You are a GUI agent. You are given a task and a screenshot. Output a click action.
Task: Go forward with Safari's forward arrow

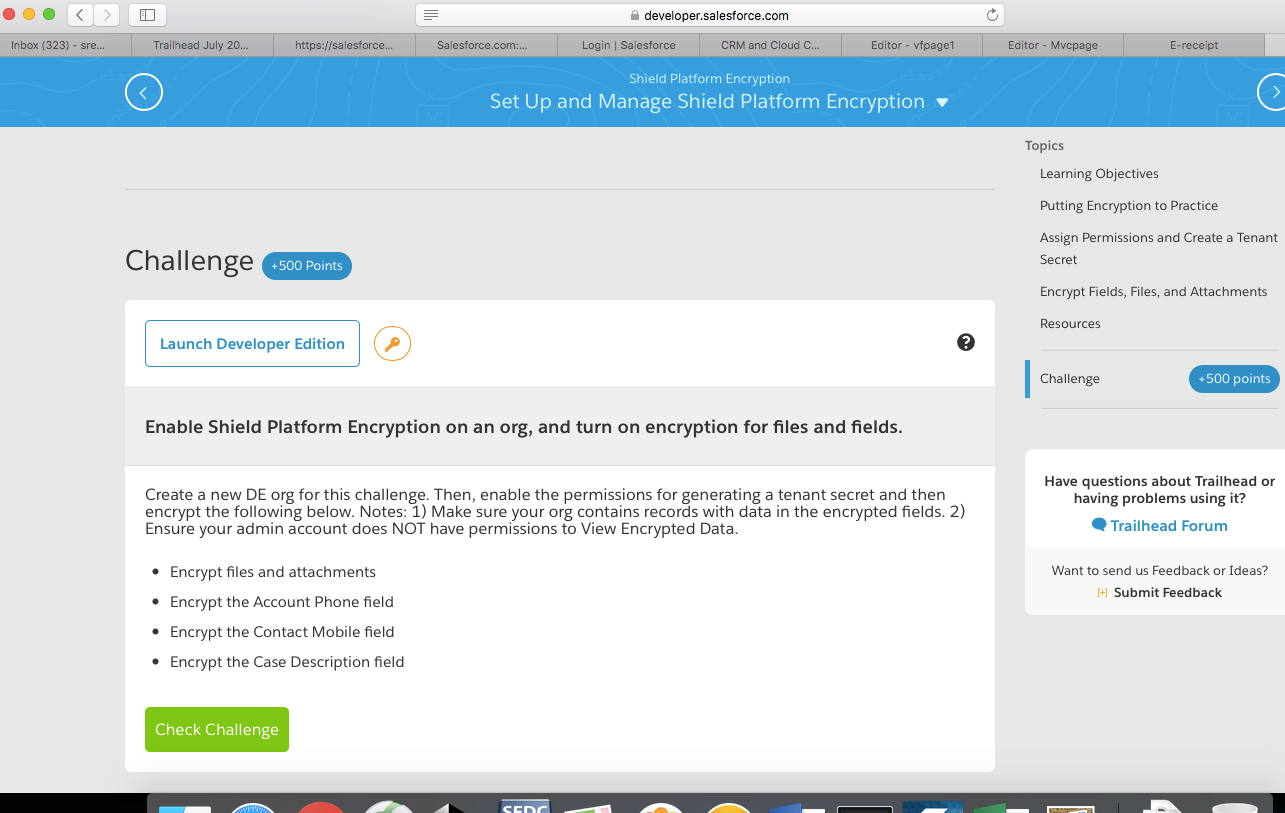tap(106, 15)
